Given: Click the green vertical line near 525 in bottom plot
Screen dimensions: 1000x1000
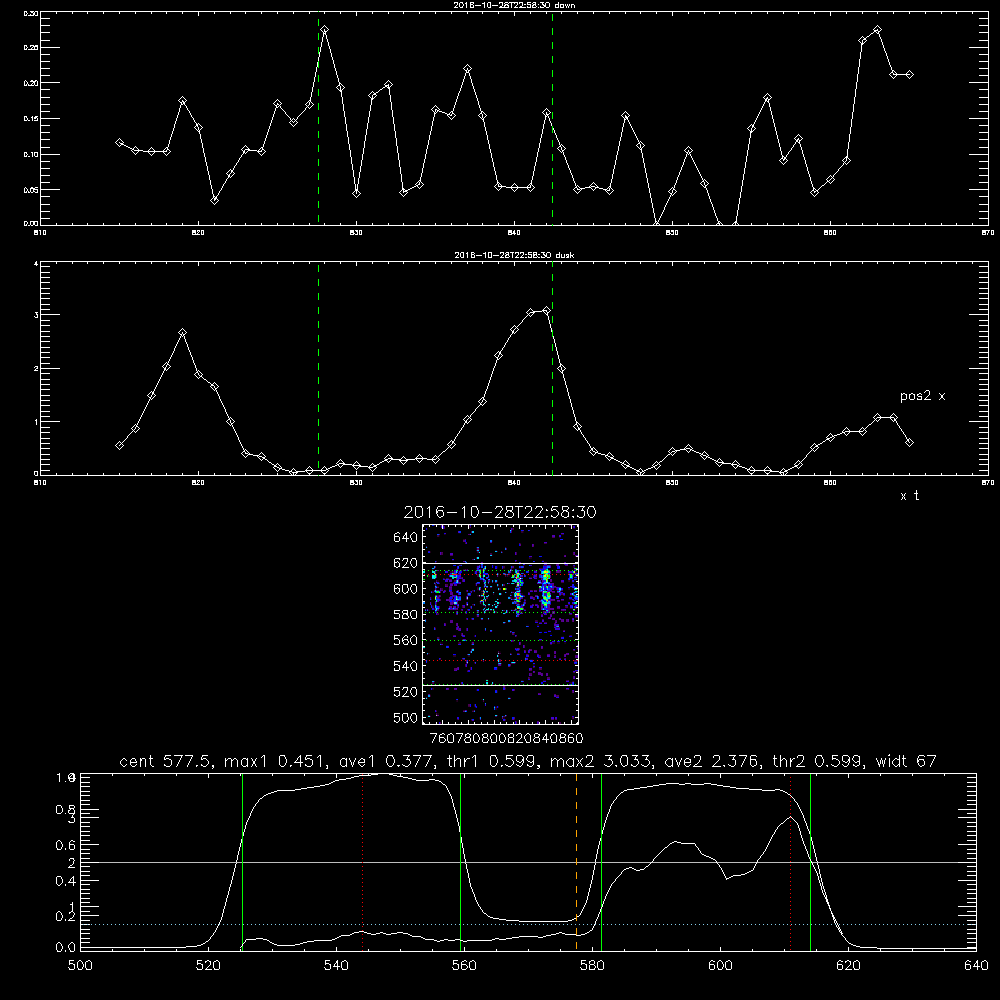Looking at the screenshot, I should pos(242,861).
